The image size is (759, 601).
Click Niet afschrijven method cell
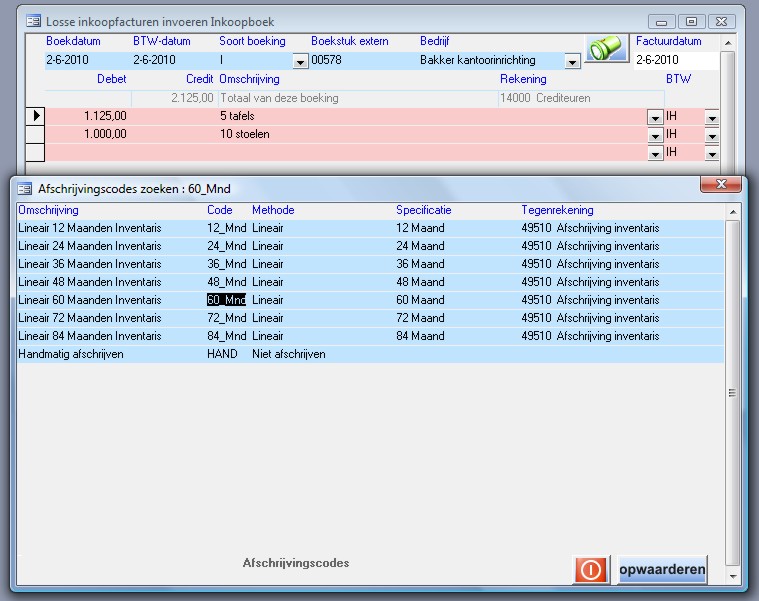(x=288, y=354)
